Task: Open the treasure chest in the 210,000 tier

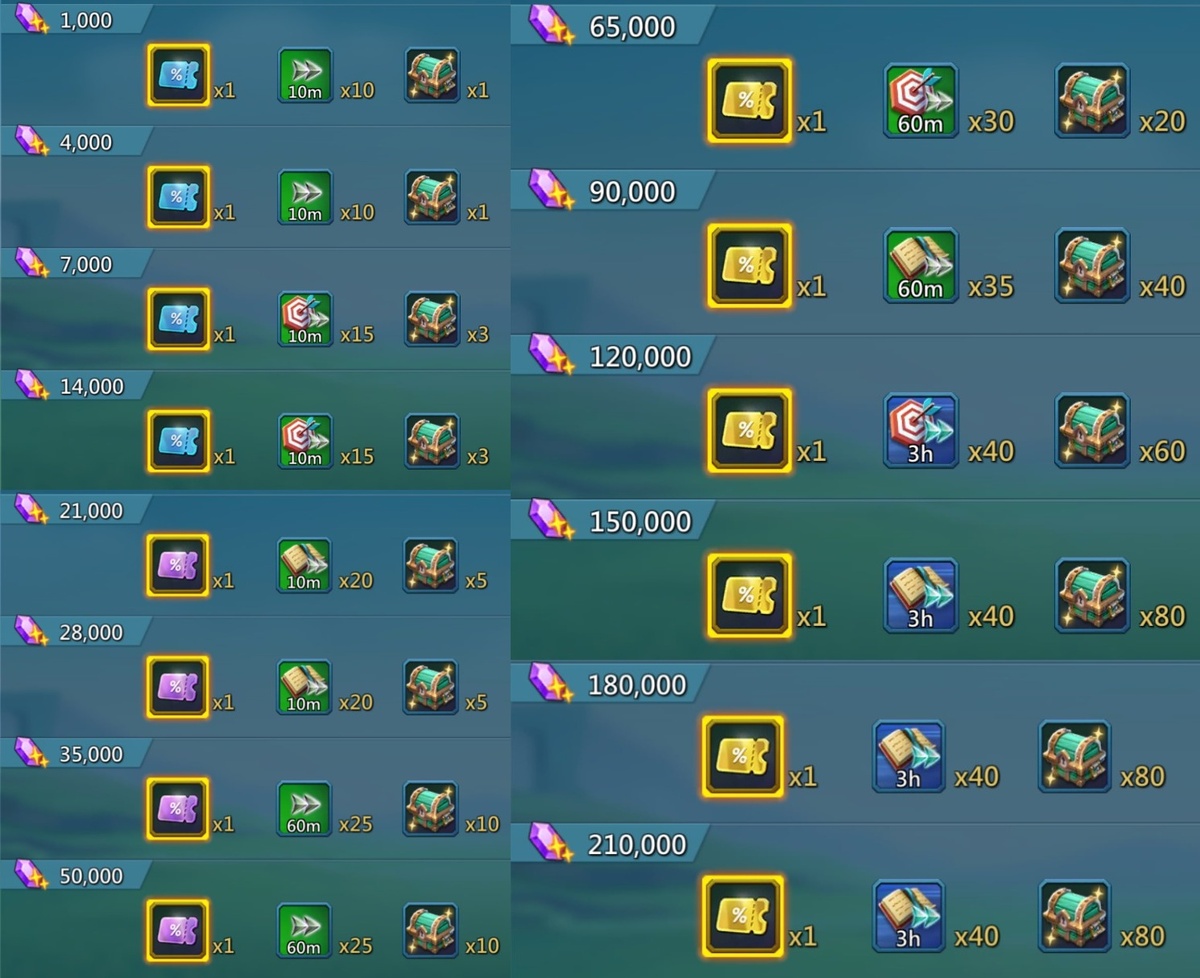Action: [x=1075, y=915]
